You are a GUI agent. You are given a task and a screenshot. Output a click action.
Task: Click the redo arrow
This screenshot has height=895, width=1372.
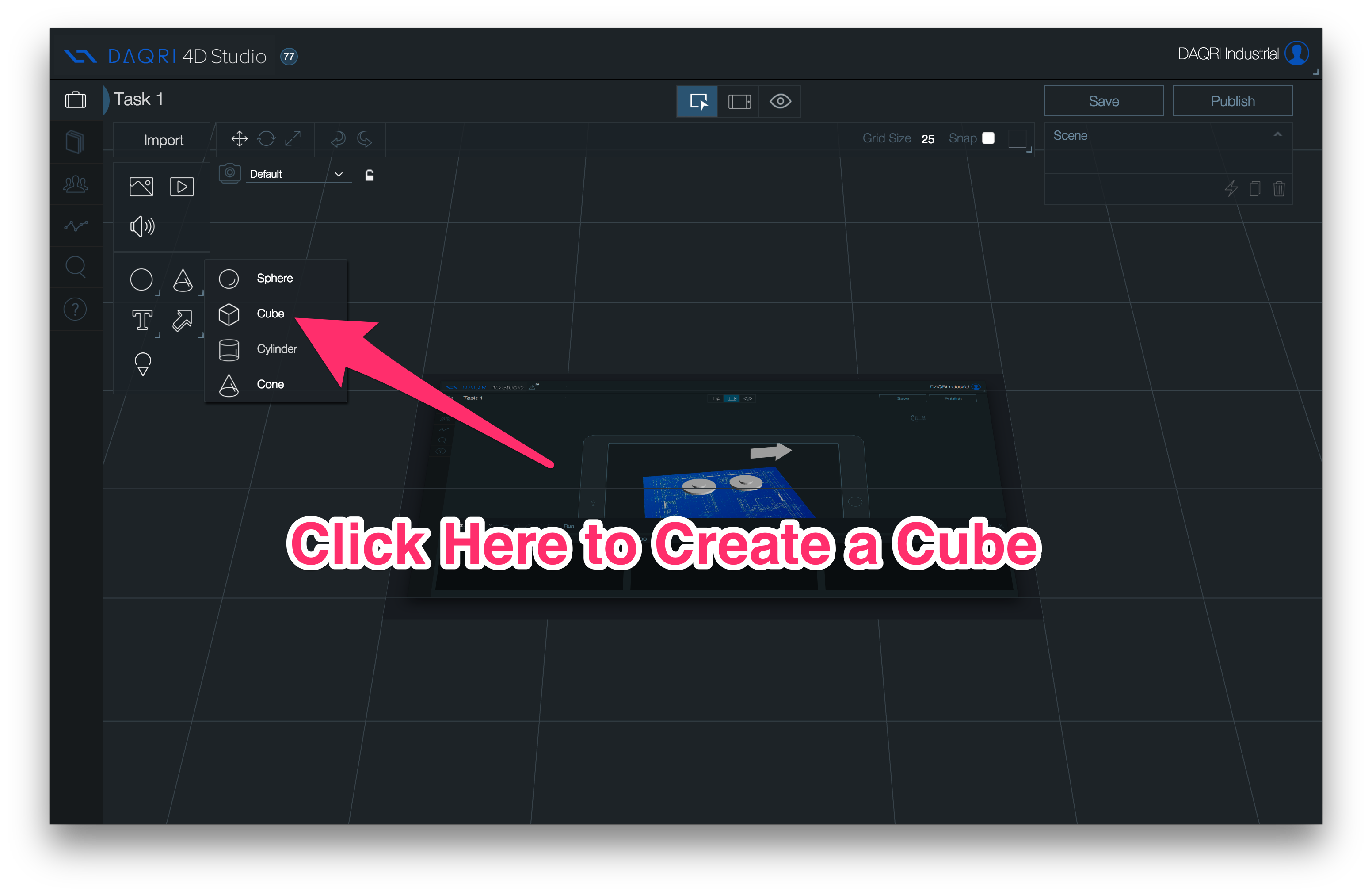pyautogui.click(x=364, y=139)
